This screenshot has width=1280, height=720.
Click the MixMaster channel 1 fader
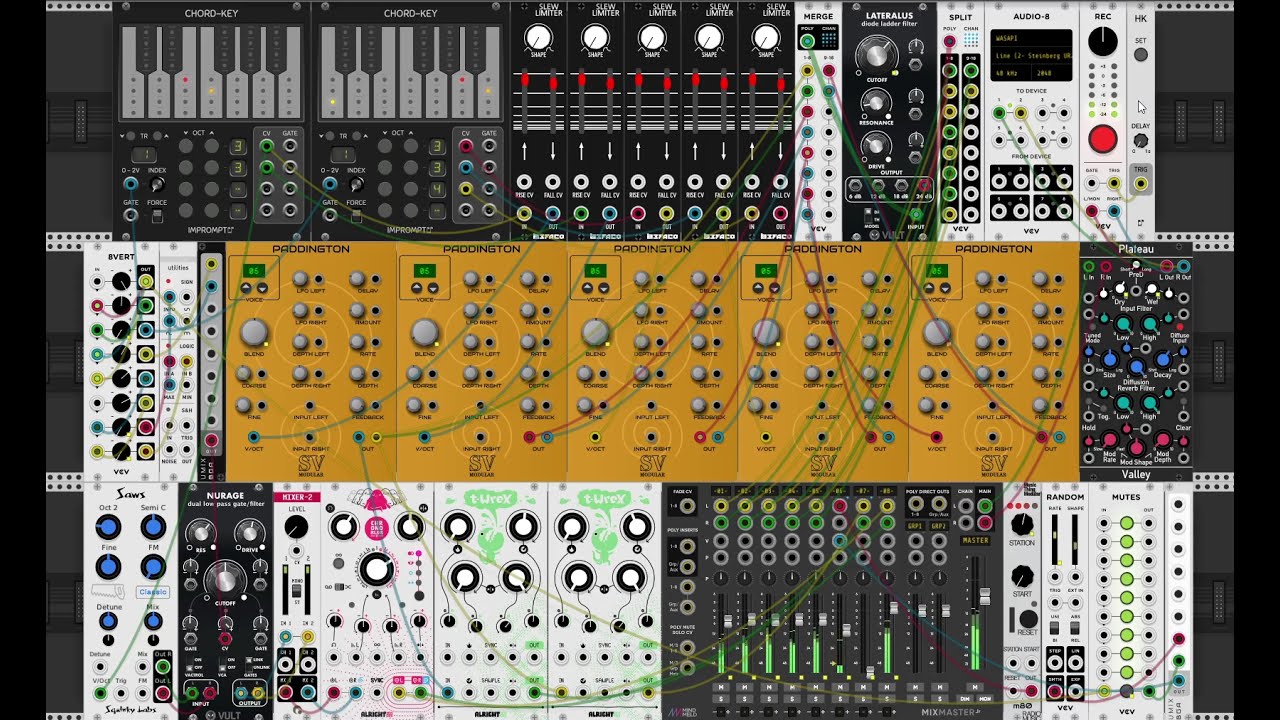tap(728, 621)
